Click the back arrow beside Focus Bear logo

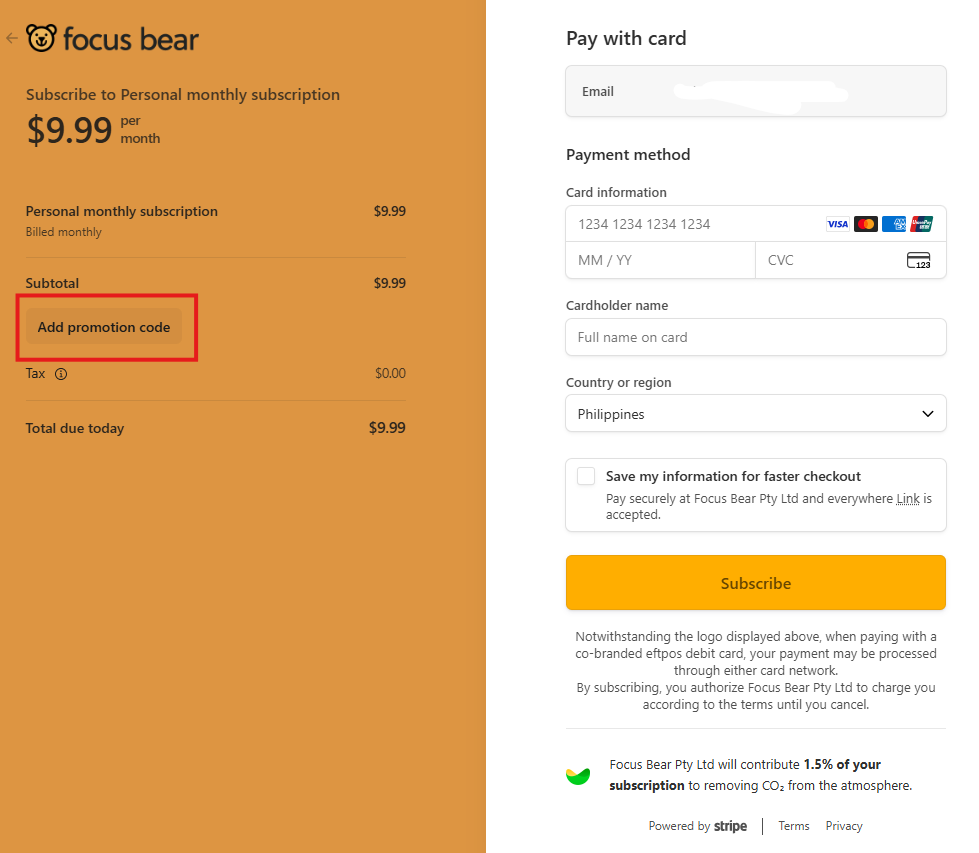[x=12, y=39]
